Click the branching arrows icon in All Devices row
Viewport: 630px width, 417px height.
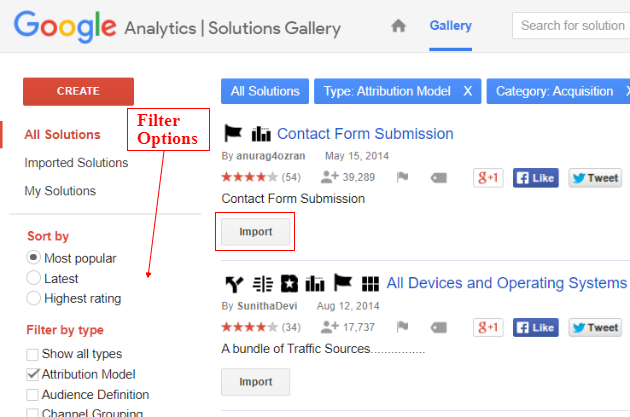tap(234, 284)
